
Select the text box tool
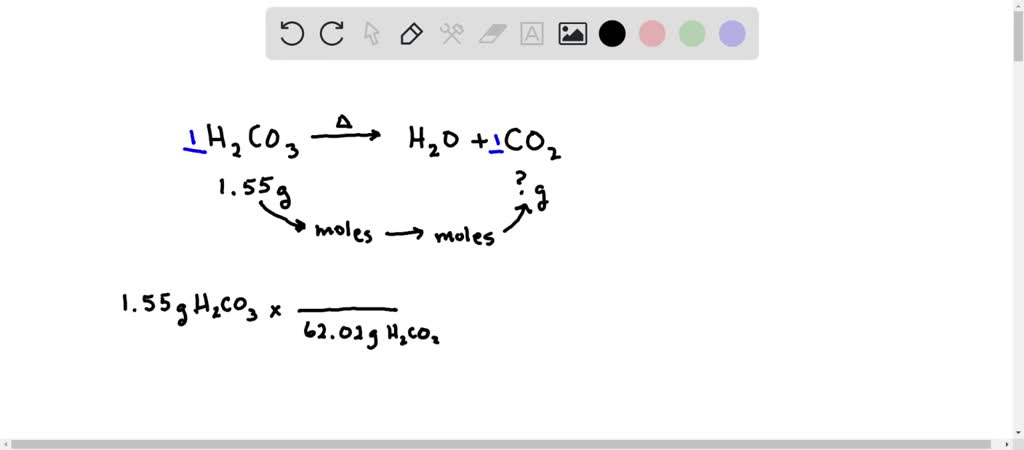click(532, 33)
